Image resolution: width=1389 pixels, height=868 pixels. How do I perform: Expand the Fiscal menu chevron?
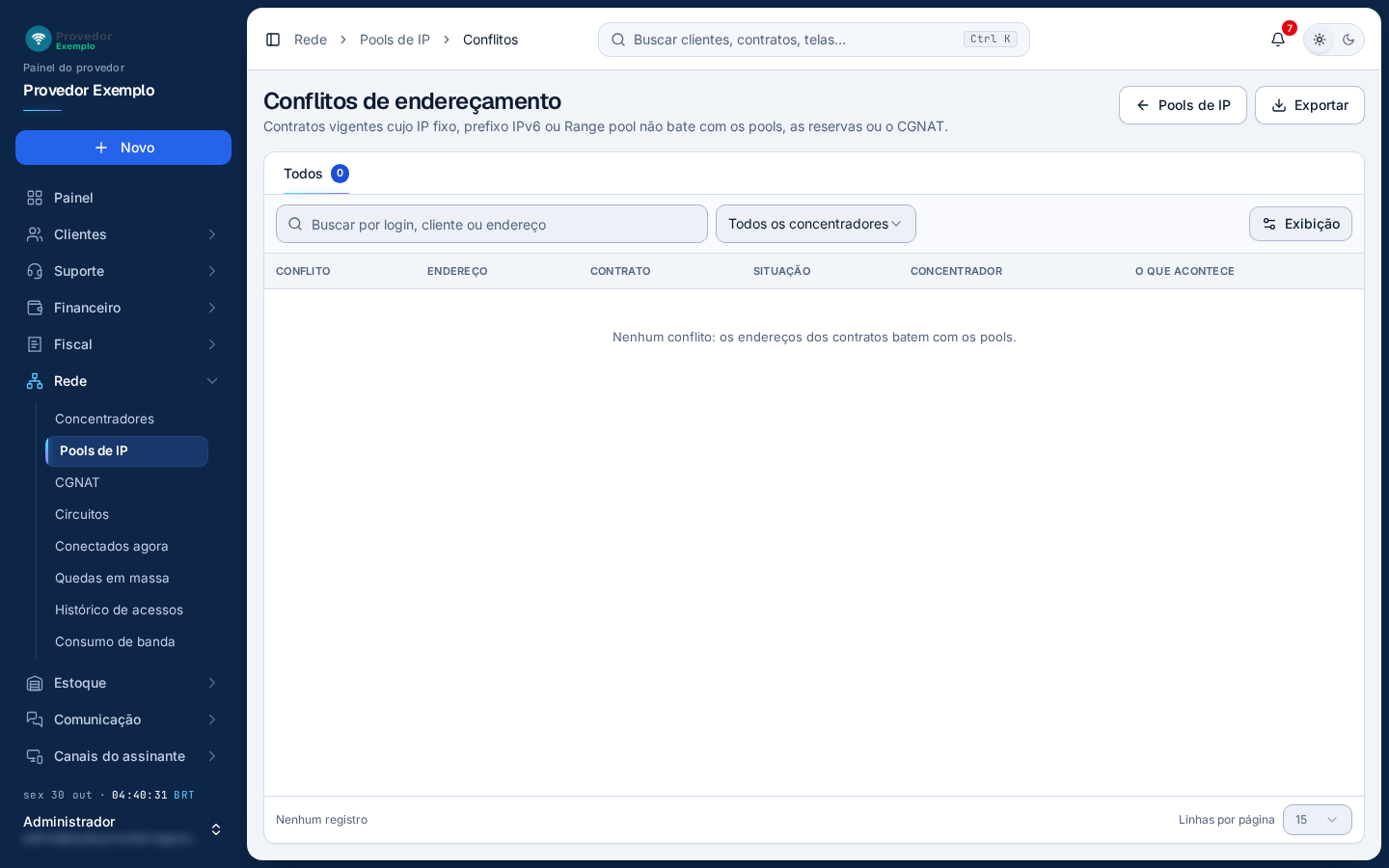point(212,344)
